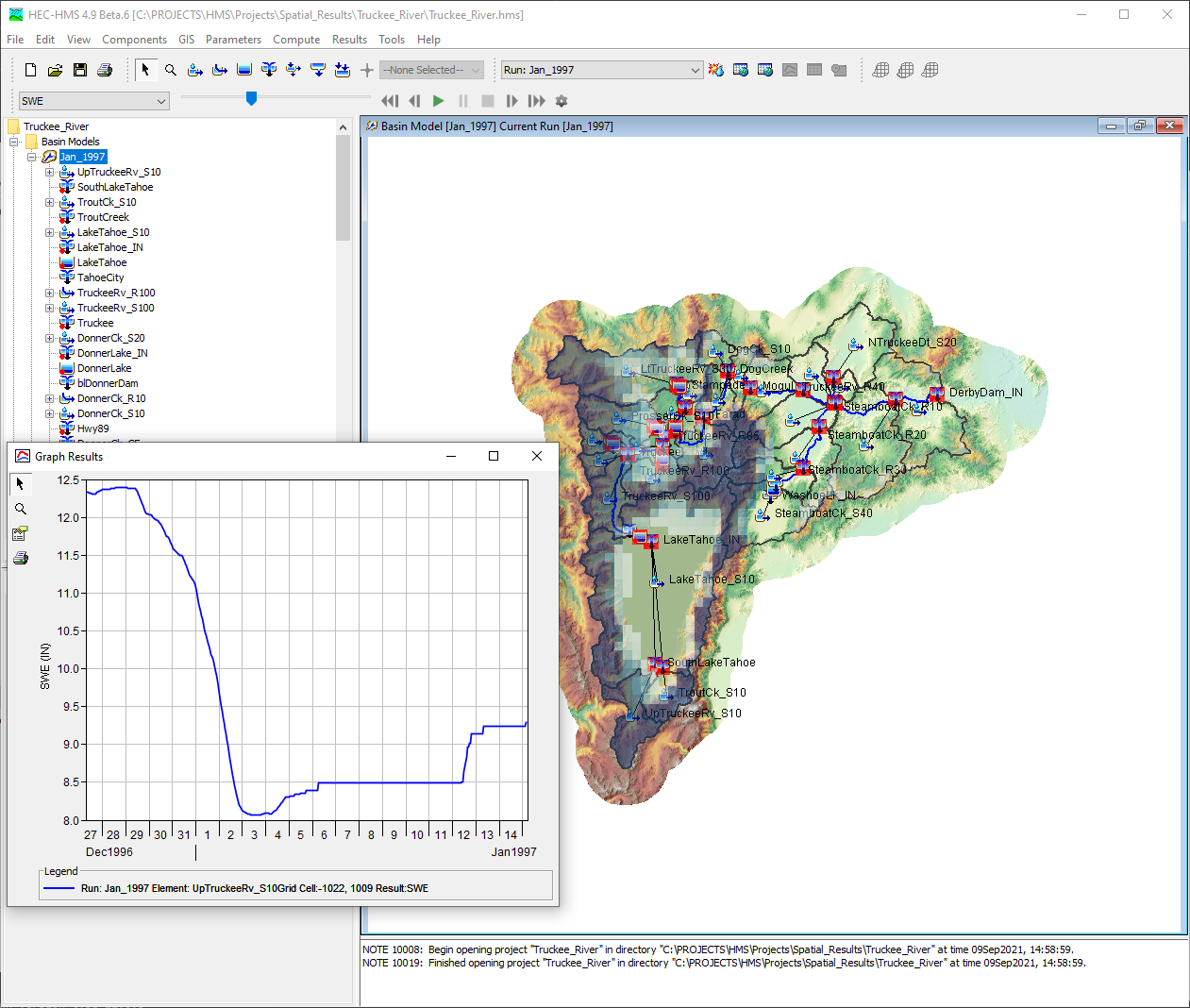Screen dimensions: 1190x1008
Task: Open animation settings gear icon
Action: (x=561, y=101)
